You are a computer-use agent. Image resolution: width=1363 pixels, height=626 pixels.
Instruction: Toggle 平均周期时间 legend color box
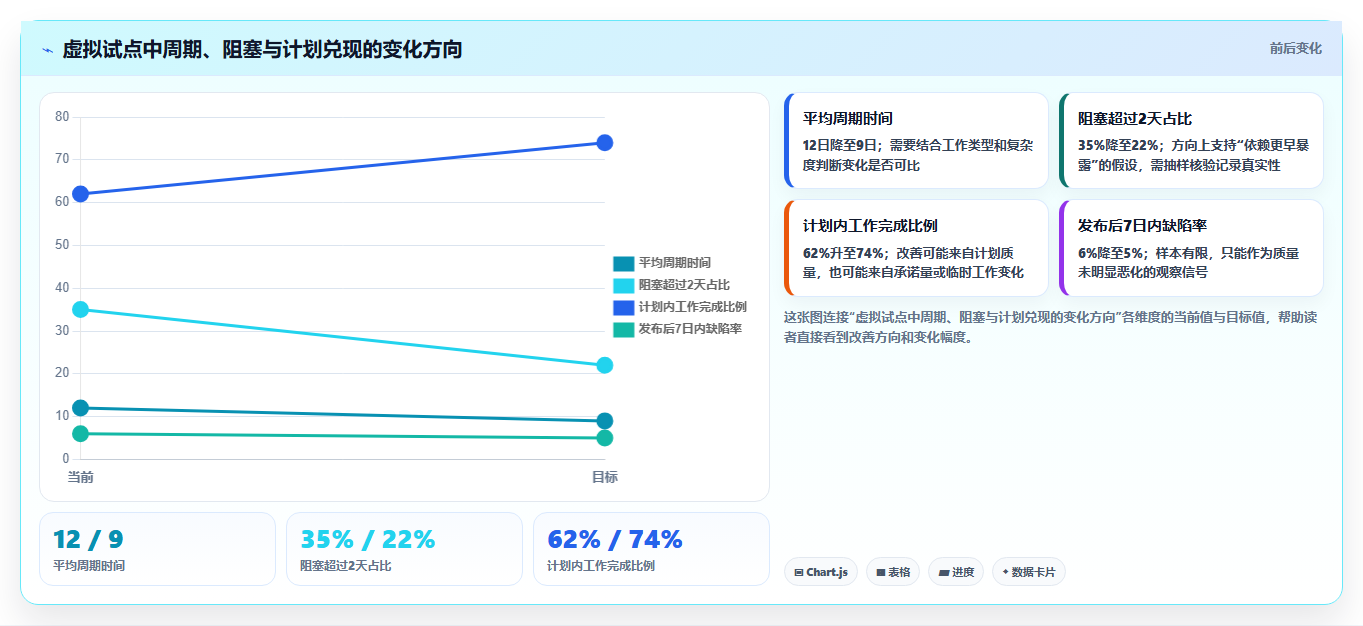pos(623,263)
